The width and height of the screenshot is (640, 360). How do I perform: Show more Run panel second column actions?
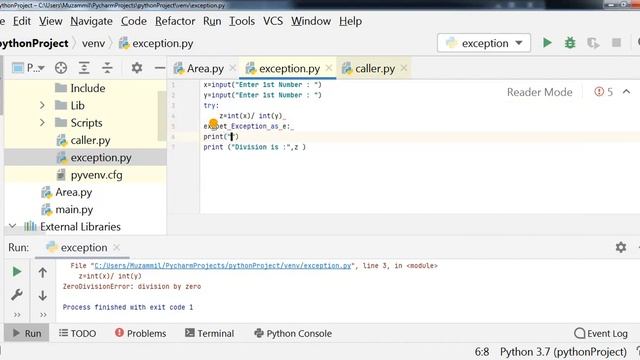[x=43, y=315]
